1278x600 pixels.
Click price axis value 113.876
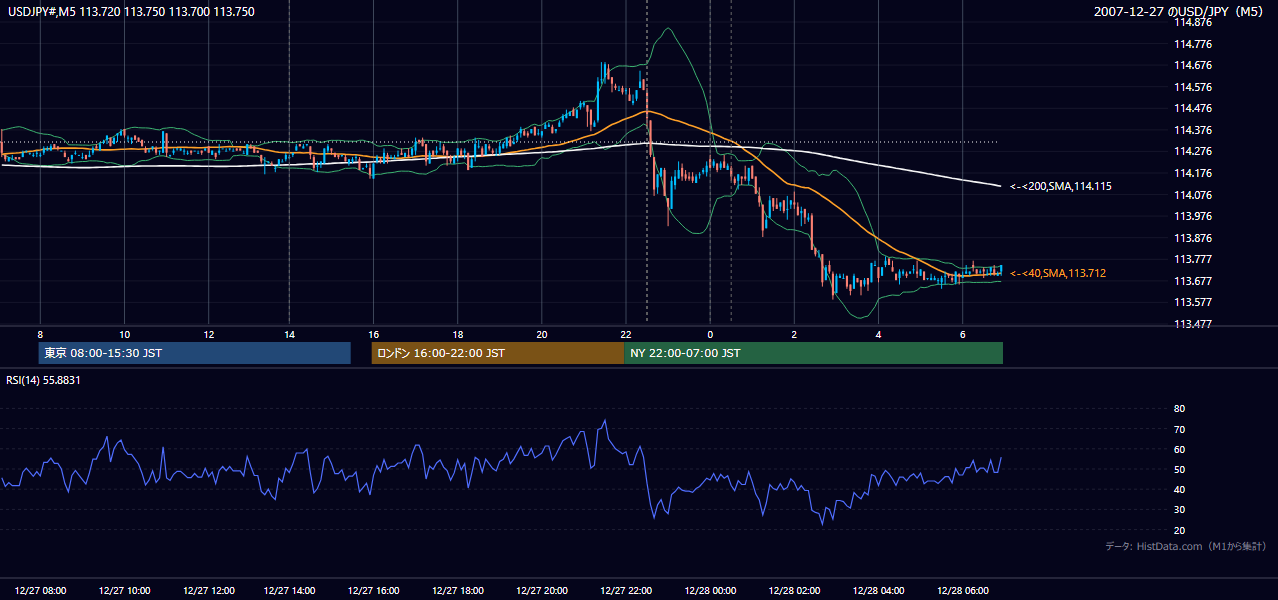click(1194, 238)
